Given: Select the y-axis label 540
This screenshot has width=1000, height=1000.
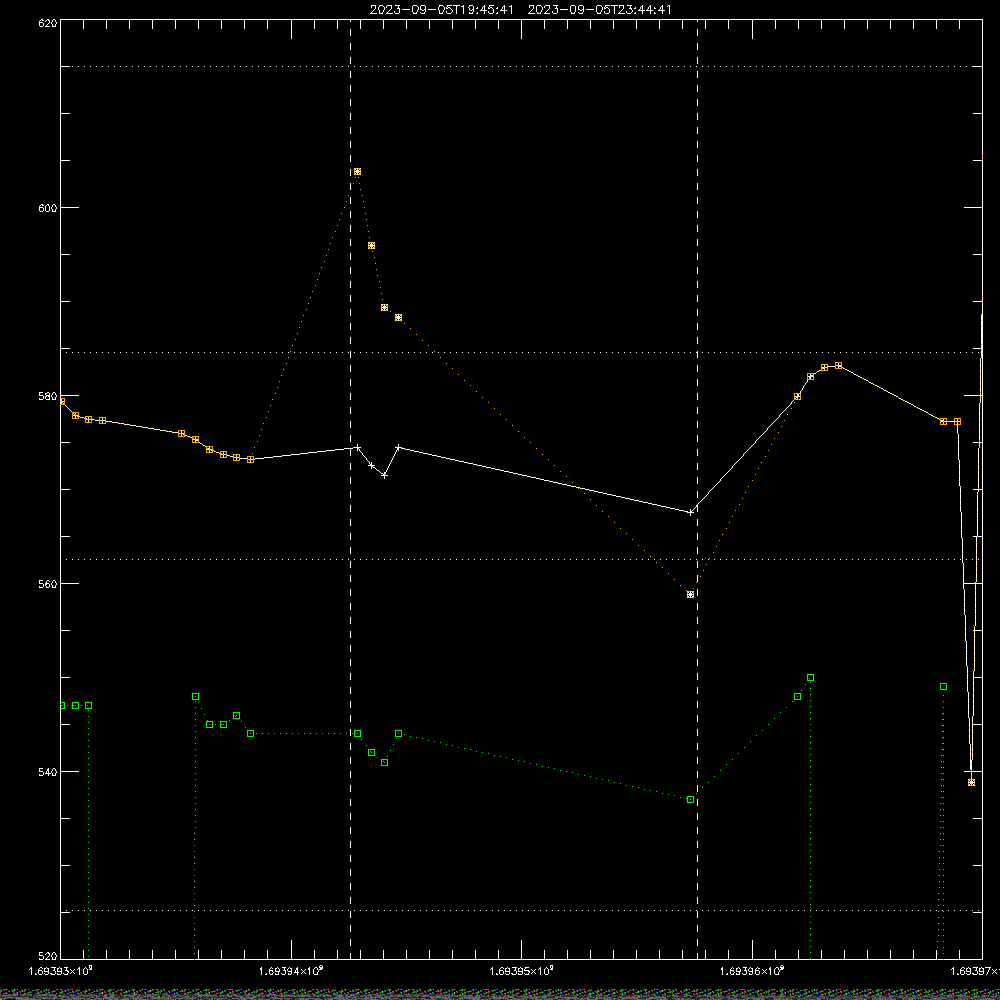Looking at the screenshot, I should pyautogui.click(x=49, y=772).
